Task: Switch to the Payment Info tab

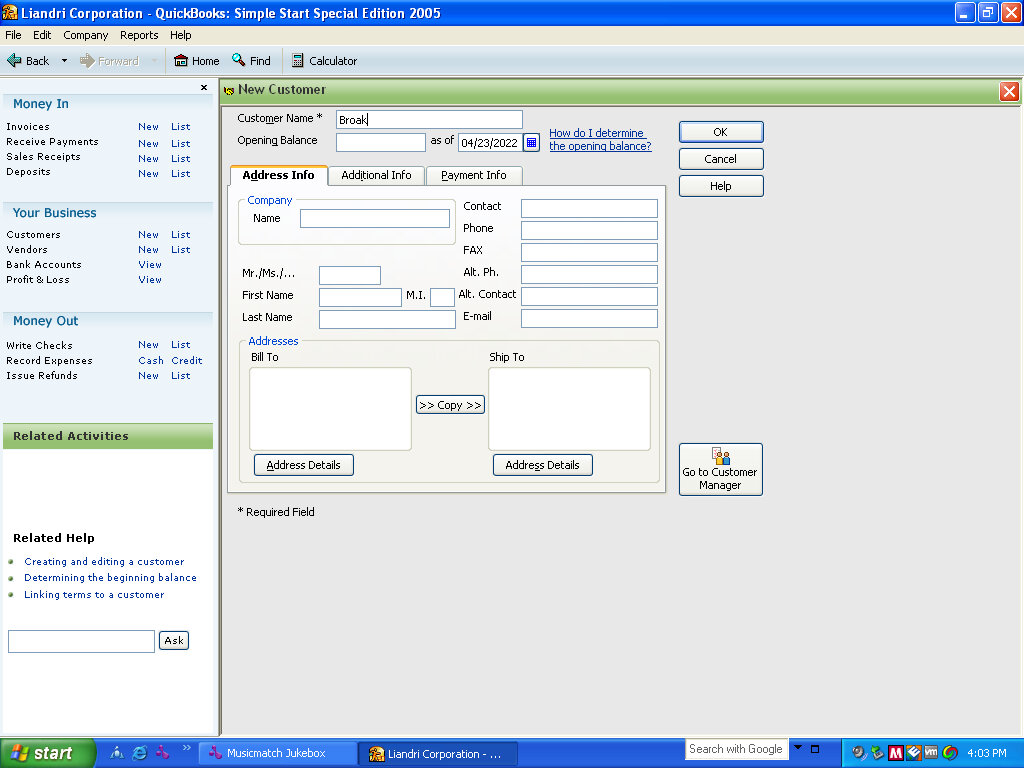Action: 473,175
